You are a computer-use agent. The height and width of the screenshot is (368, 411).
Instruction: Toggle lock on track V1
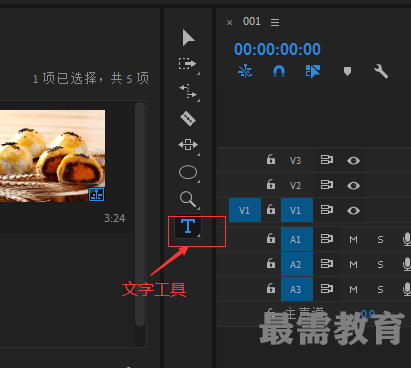[271, 210]
